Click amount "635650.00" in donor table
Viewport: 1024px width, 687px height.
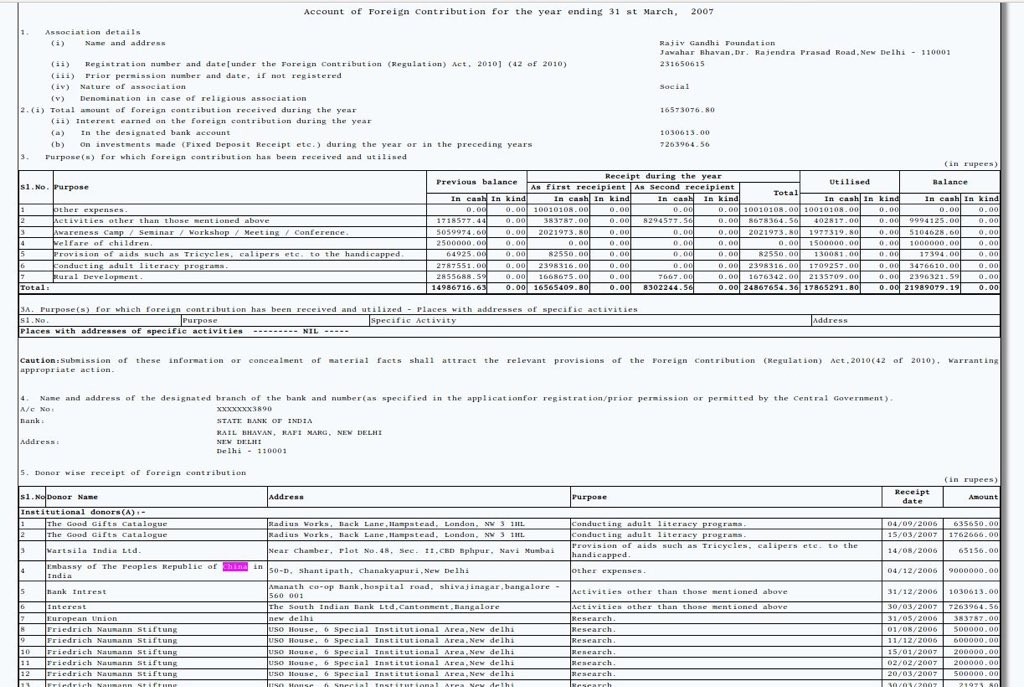pos(974,524)
